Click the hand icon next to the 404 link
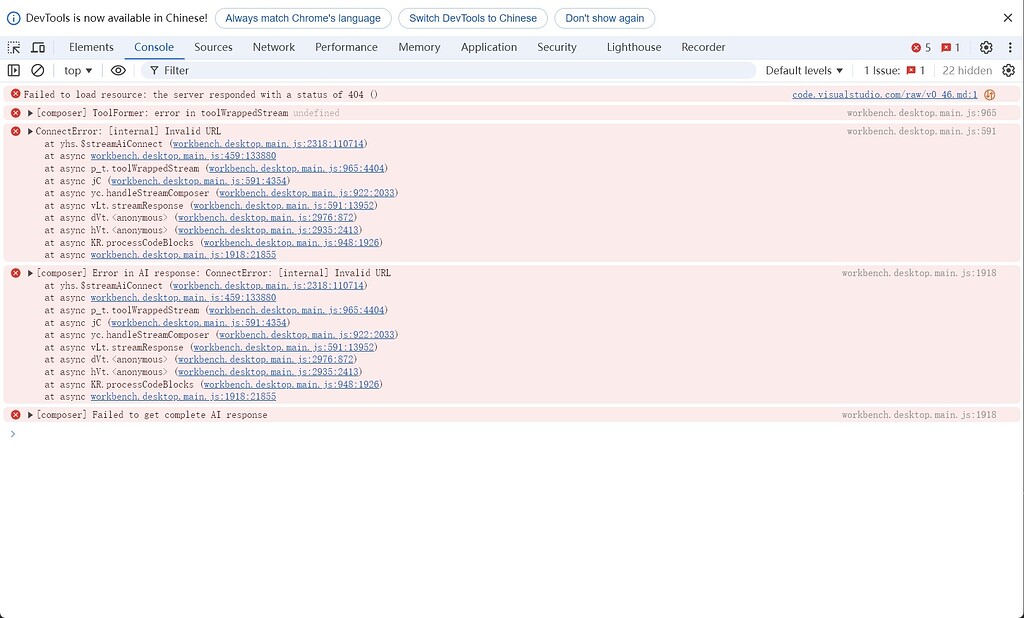 click(989, 93)
